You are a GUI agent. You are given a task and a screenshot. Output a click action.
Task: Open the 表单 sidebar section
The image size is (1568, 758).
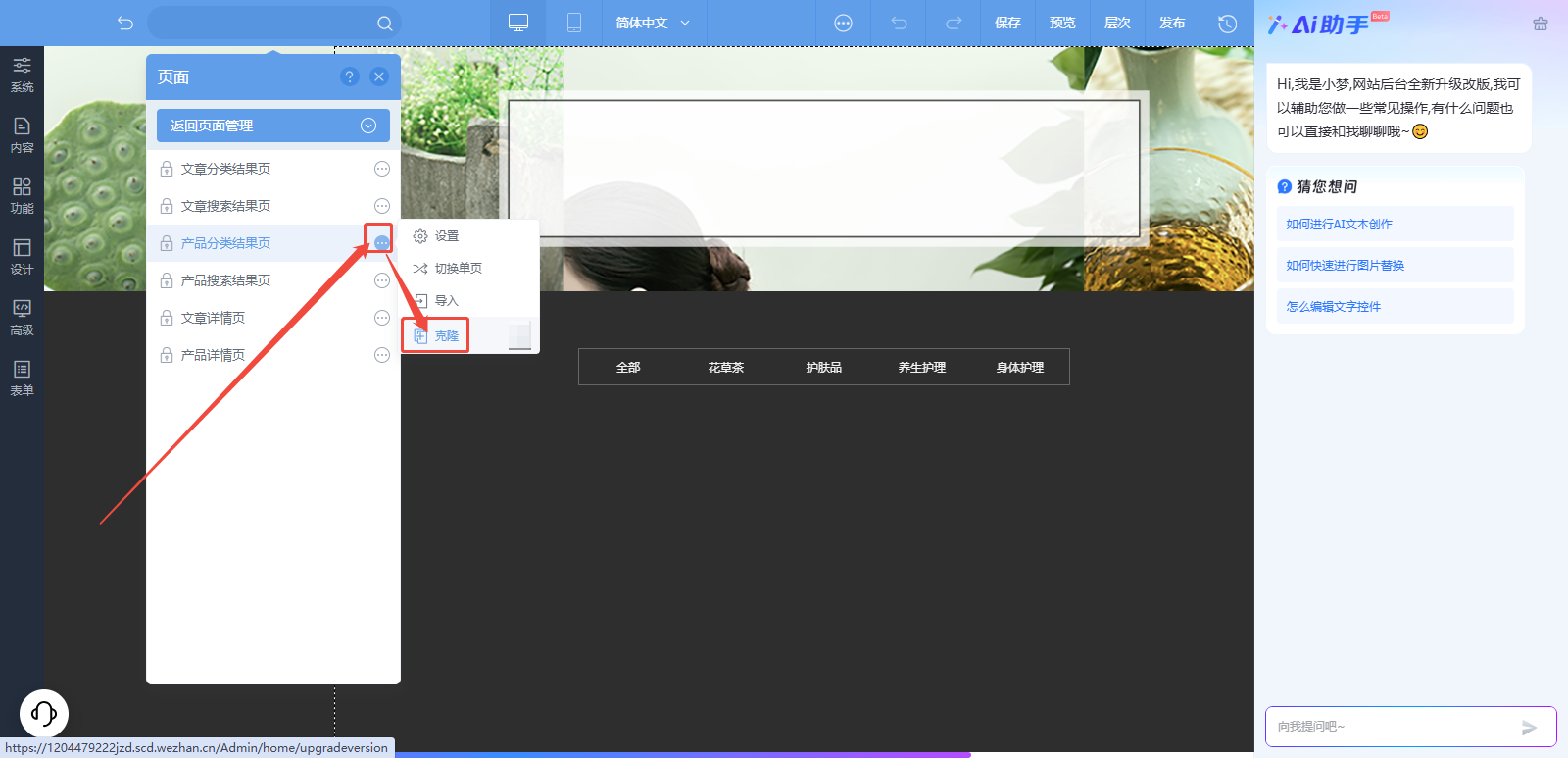(x=22, y=379)
